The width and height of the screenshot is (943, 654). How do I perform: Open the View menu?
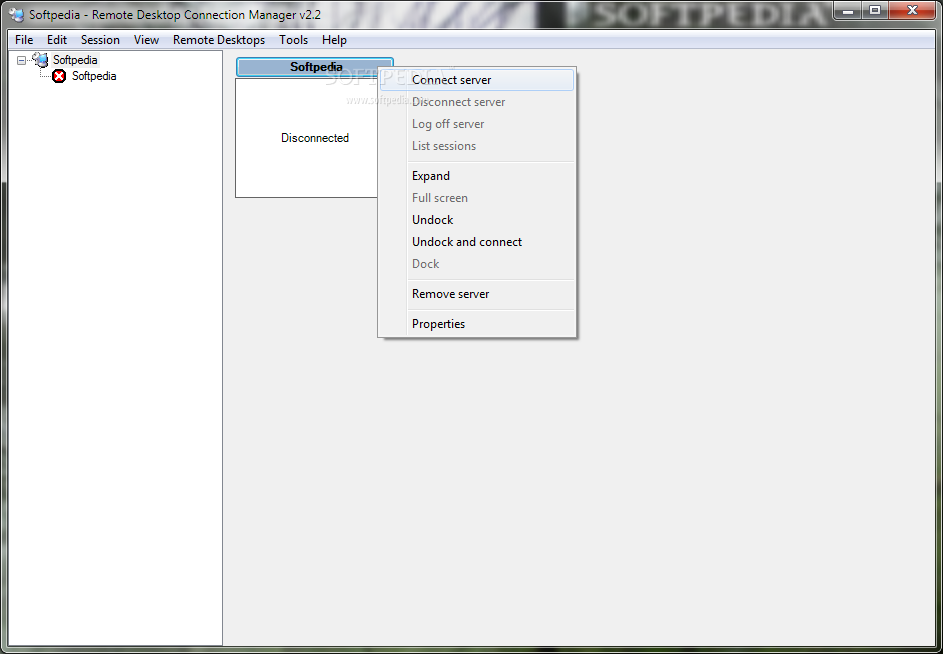click(146, 40)
